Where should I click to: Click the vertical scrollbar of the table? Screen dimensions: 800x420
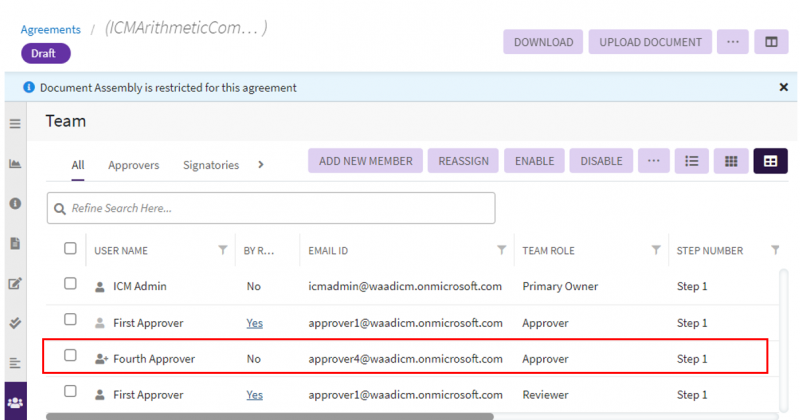point(784,339)
